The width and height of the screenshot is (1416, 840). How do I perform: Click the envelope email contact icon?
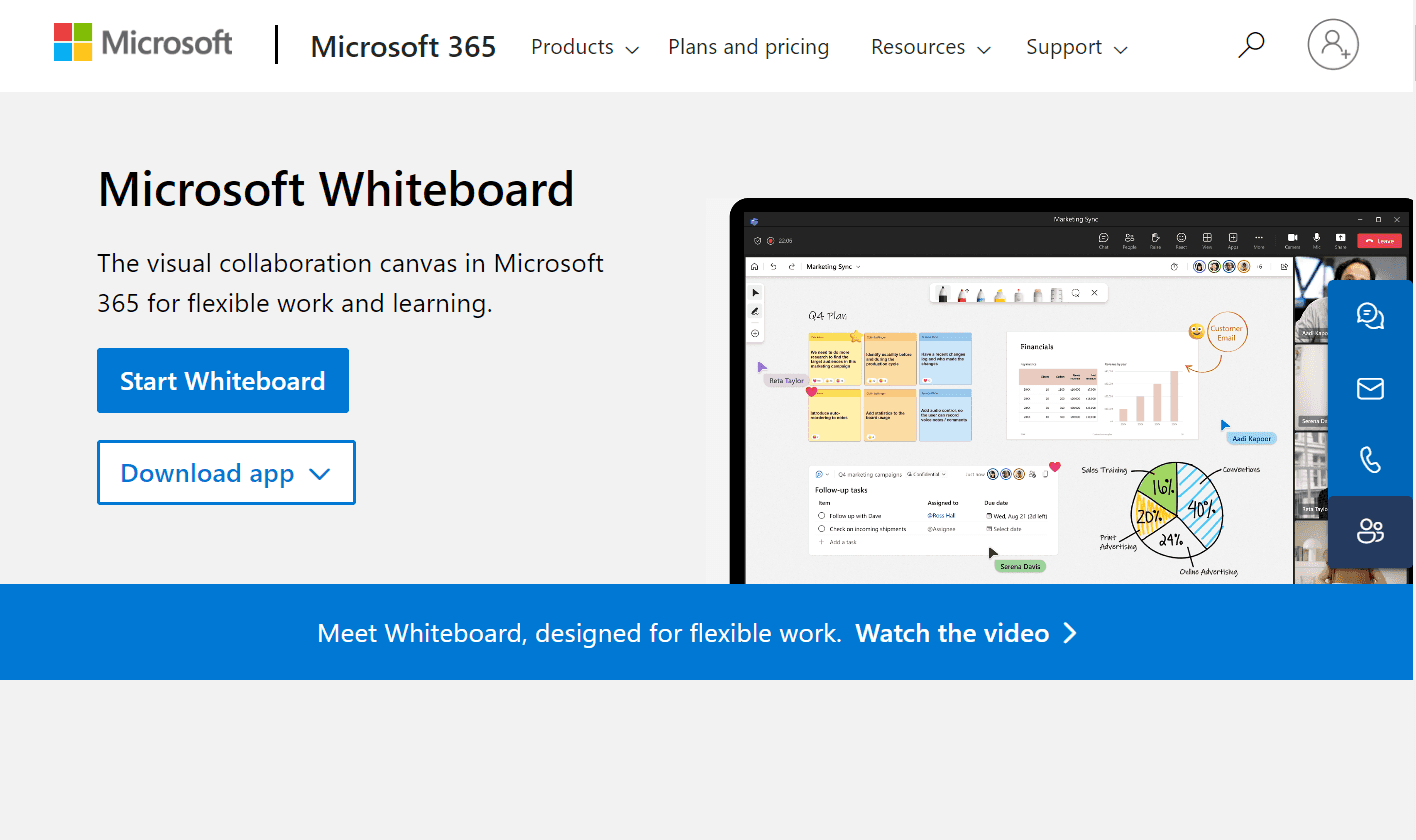1370,388
